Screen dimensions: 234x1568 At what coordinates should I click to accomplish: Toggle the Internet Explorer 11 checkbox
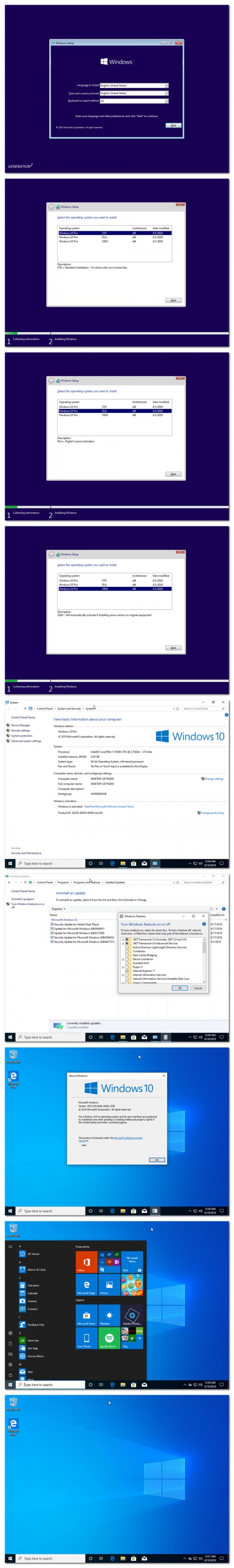coord(127,971)
